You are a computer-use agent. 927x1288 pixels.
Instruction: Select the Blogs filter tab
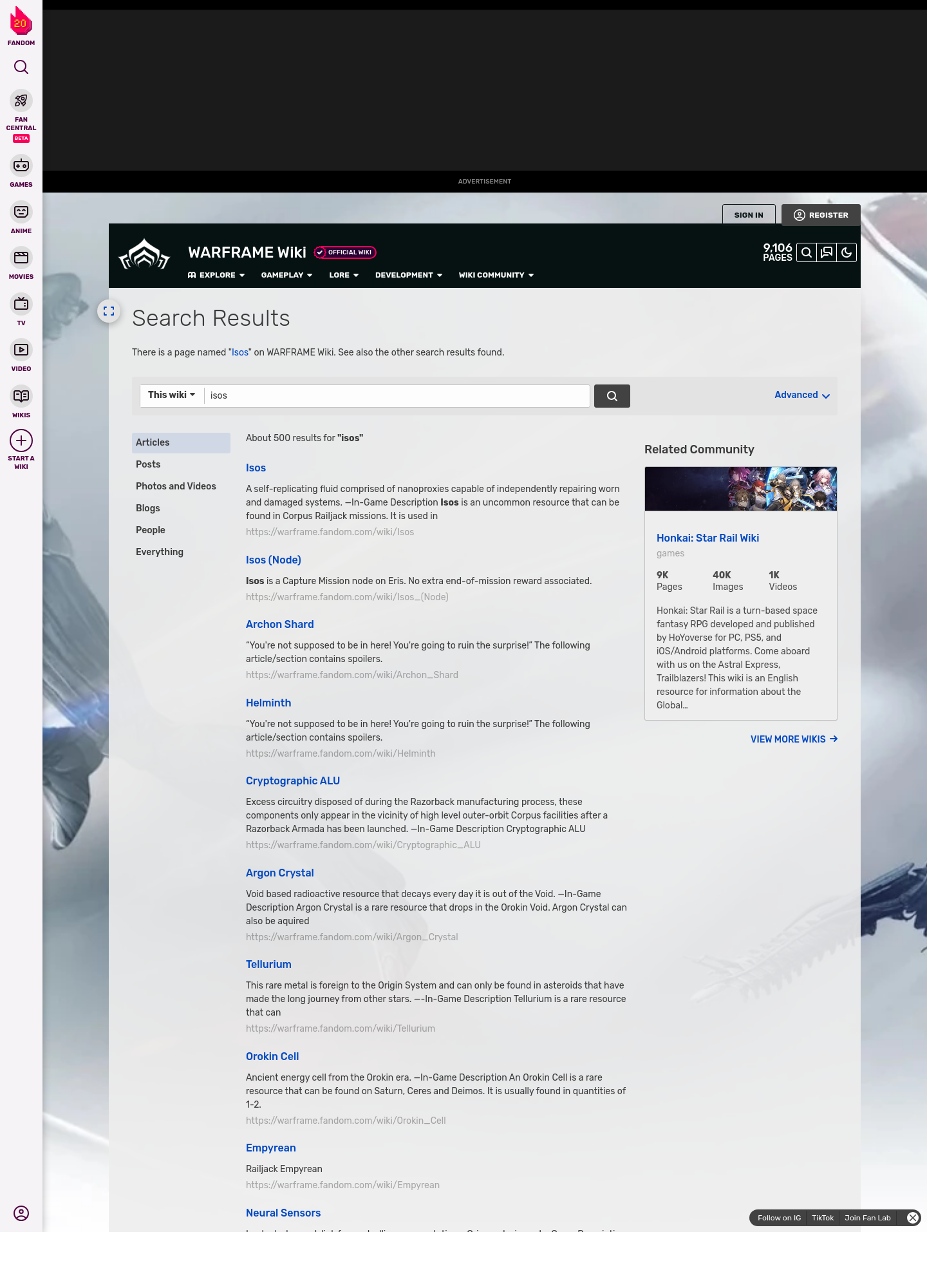click(x=181, y=508)
